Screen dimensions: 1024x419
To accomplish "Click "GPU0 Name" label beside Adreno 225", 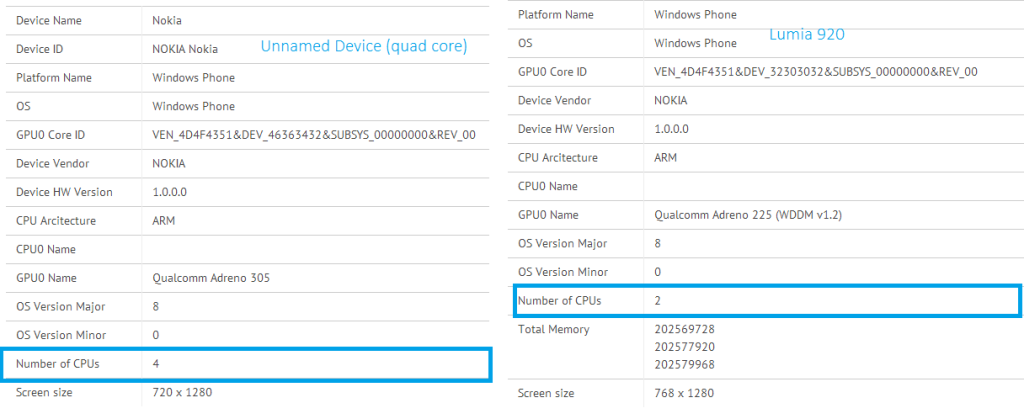I will pyautogui.click(x=547, y=215).
